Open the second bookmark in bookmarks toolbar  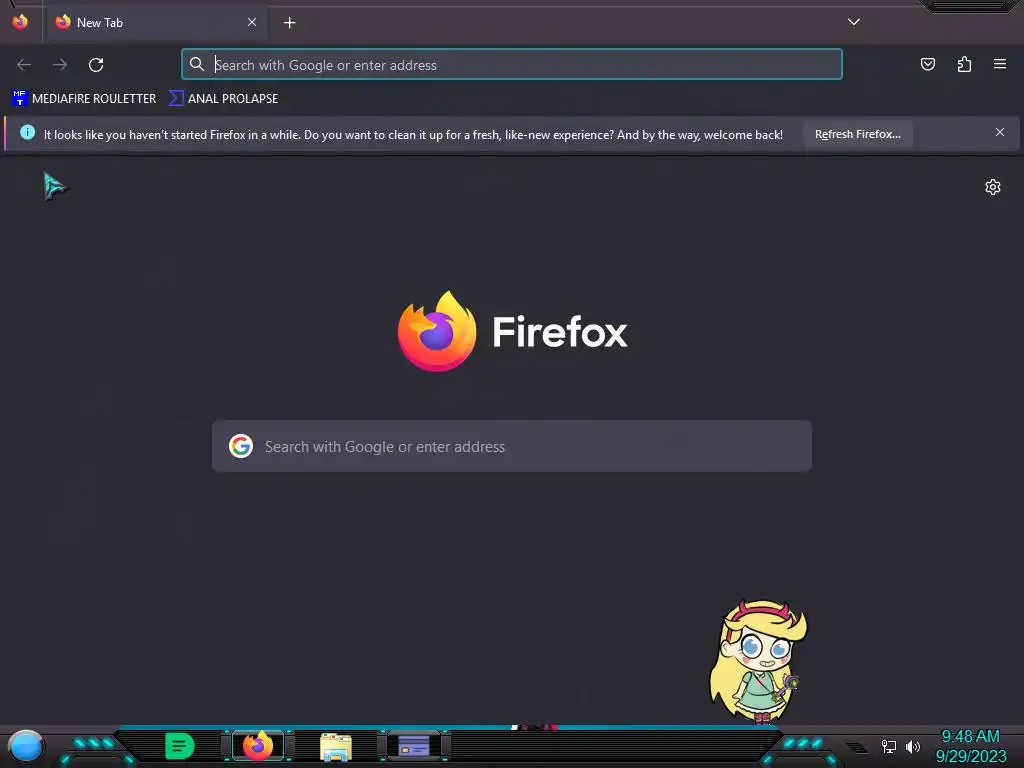point(223,99)
